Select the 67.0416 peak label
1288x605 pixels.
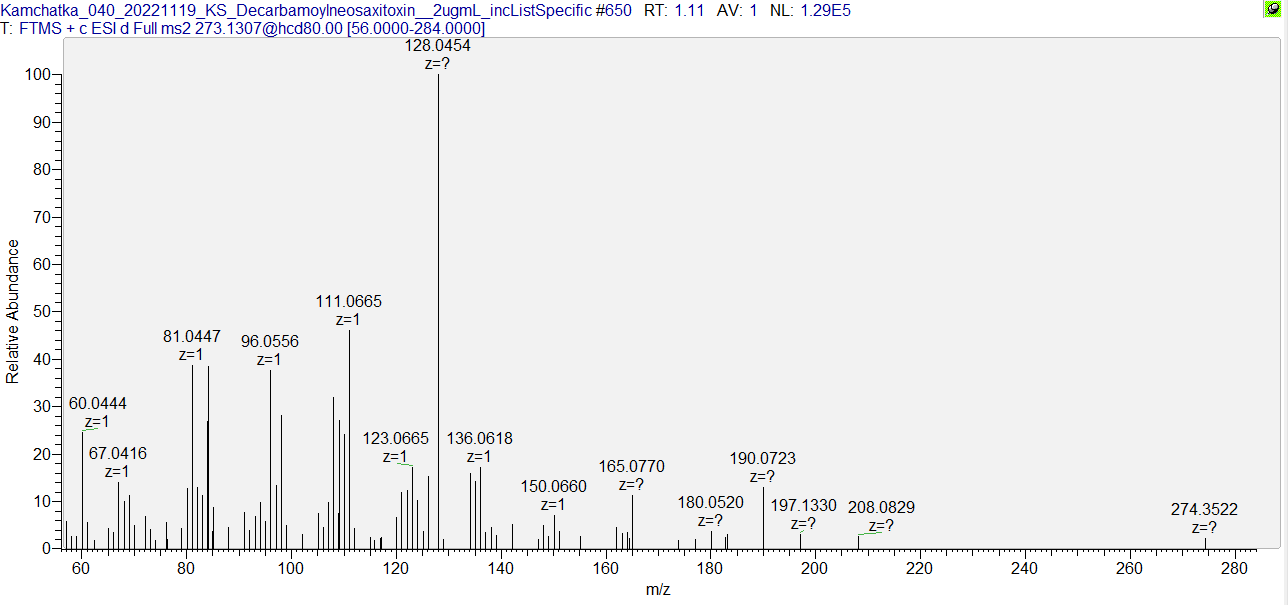118,454
